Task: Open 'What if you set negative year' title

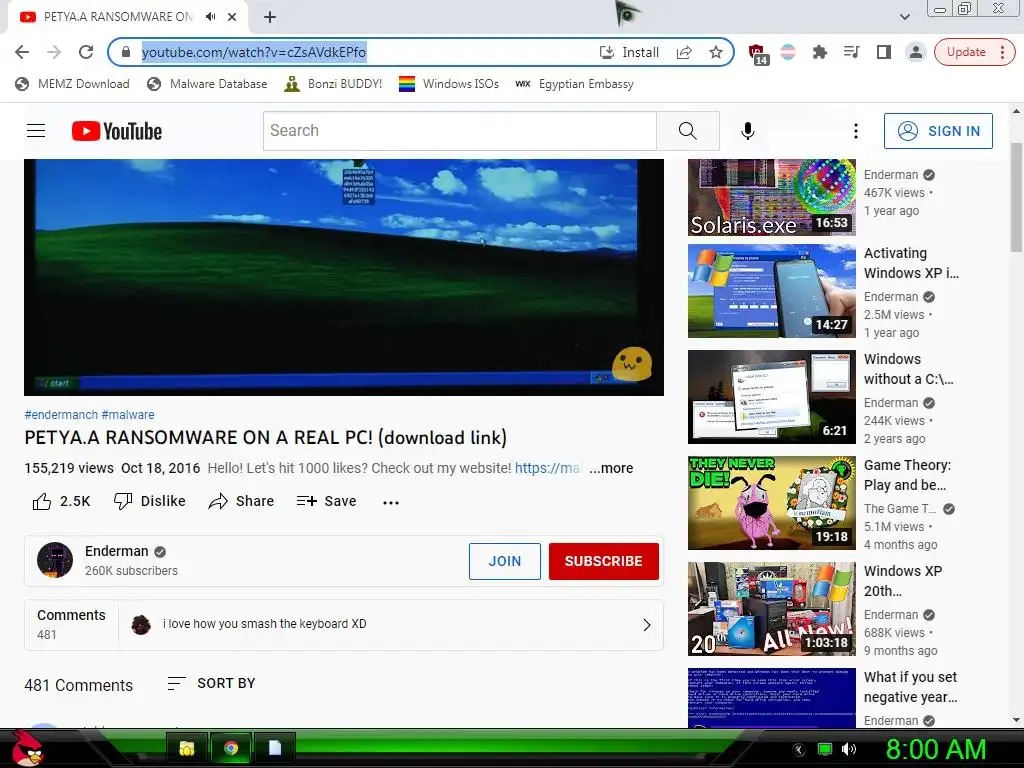Action: click(x=910, y=687)
